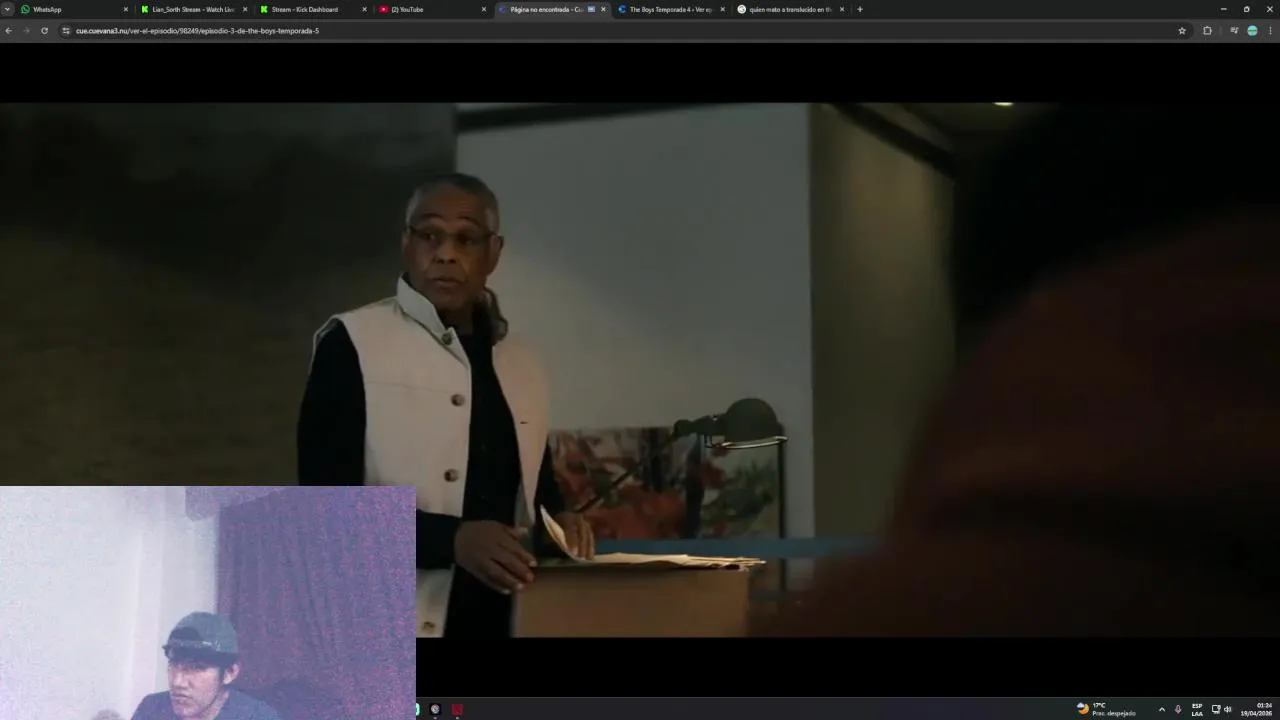Image resolution: width=1280 pixels, height=720 pixels.
Task: Close the YouTube tab
Action: [484, 9]
